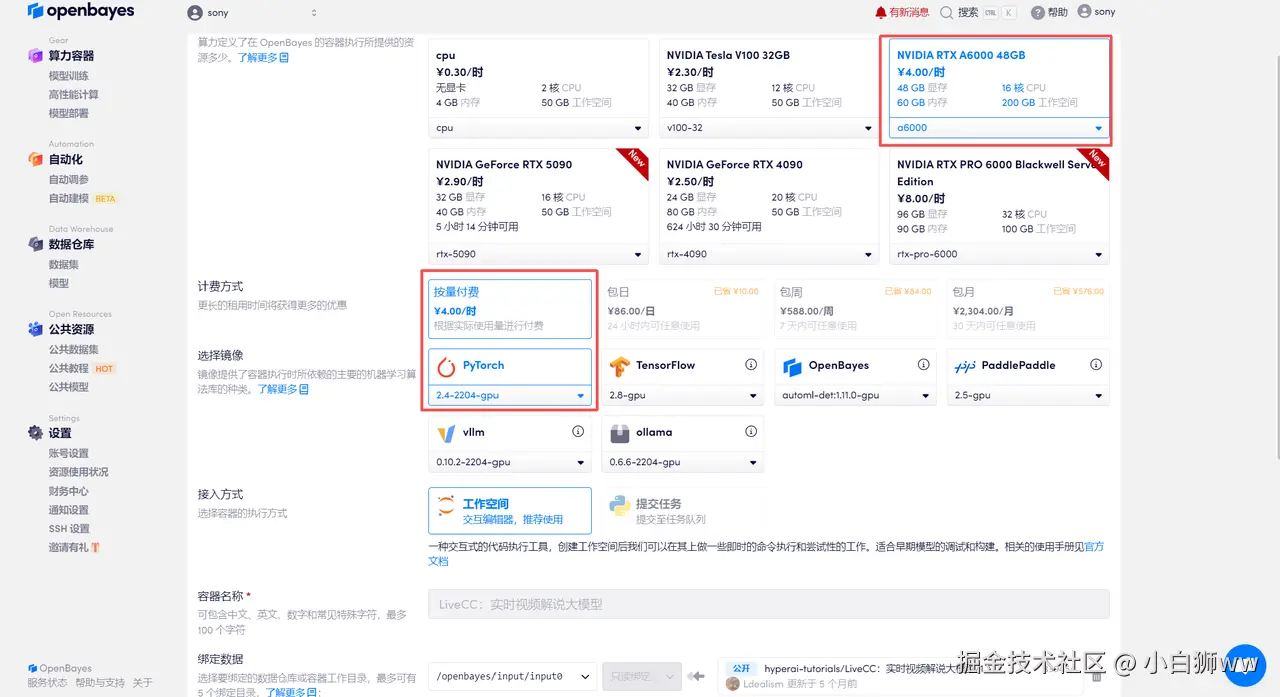This screenshot has height=697, width=1280.
Task: Open 高性能计算 in the sidebar
Action: pos(74,95)
